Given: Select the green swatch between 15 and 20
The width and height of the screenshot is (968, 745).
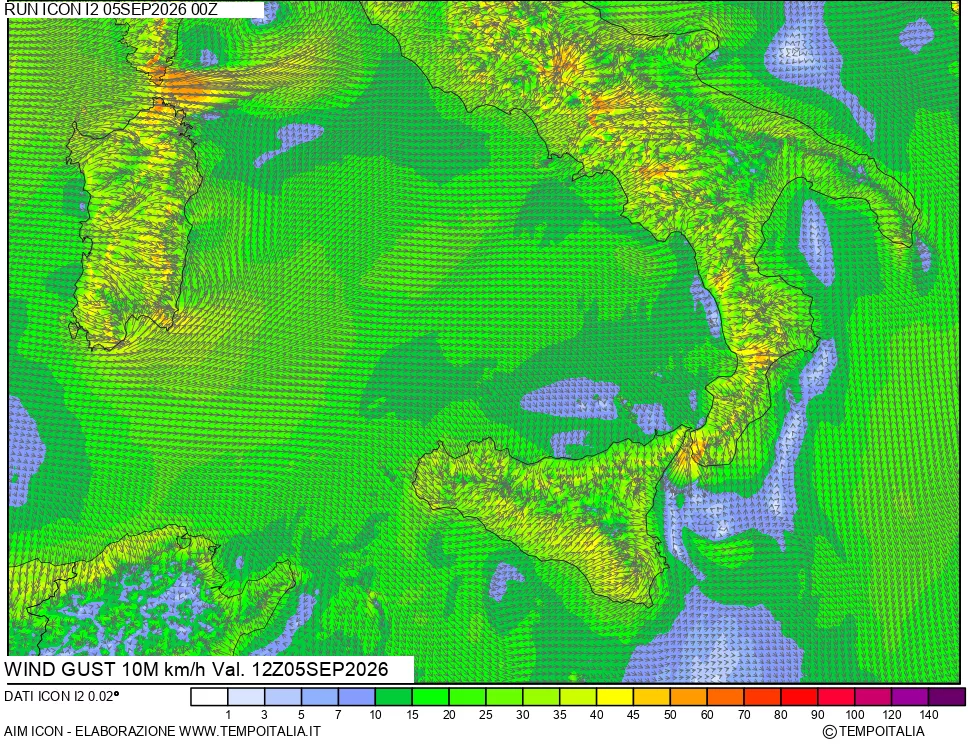Looking at the screenshot, I should click(431, 697).
